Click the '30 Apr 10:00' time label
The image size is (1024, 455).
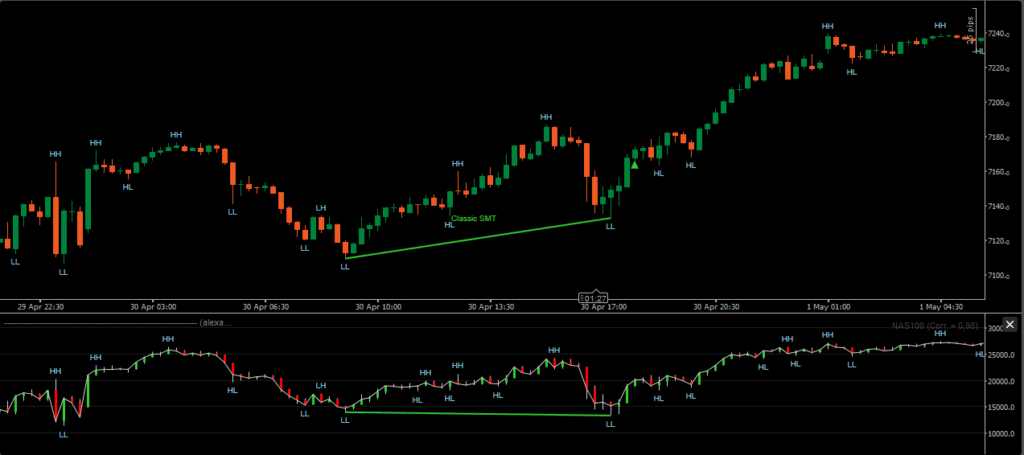pos(379,306)
